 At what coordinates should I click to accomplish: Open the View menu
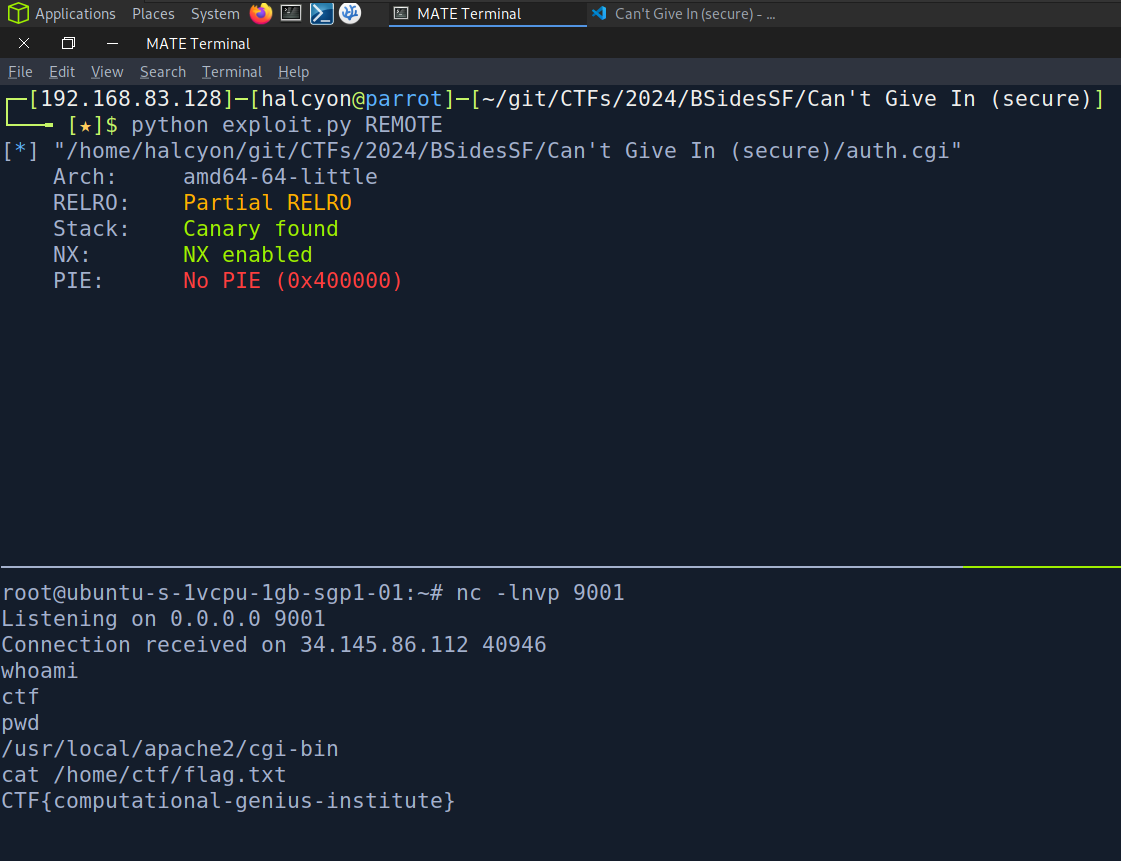point(107,72)
